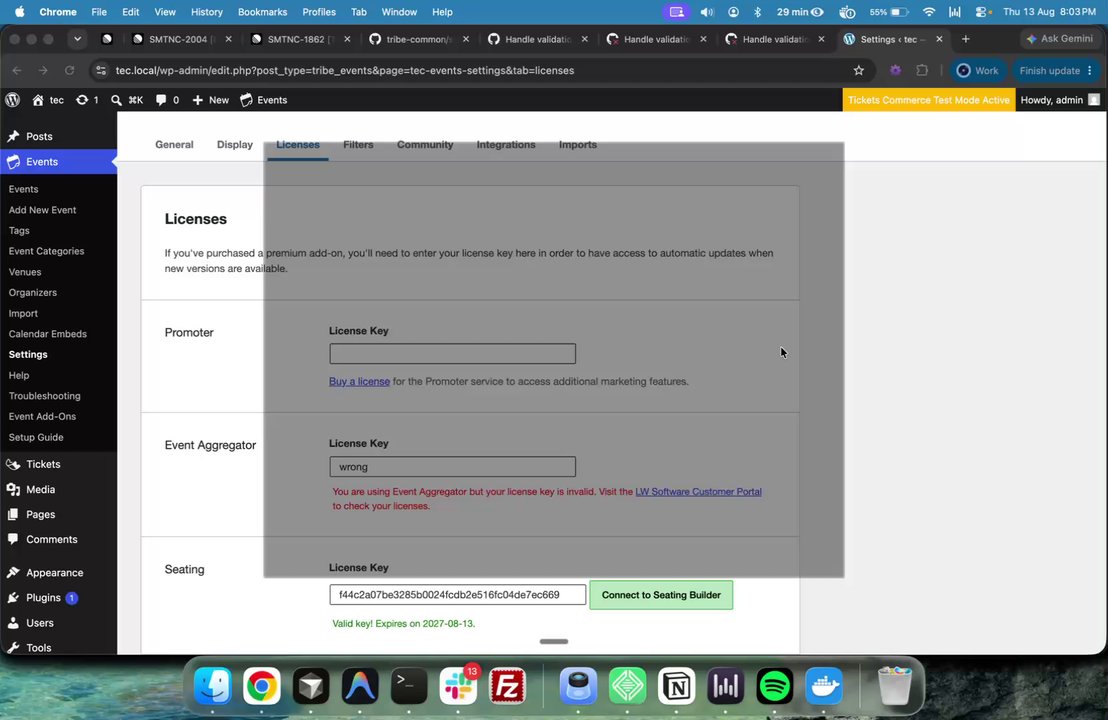The image size is (1108, 720).
Task: Open Calendar Embeds submenu item
Action: click(x=47, y=334)
